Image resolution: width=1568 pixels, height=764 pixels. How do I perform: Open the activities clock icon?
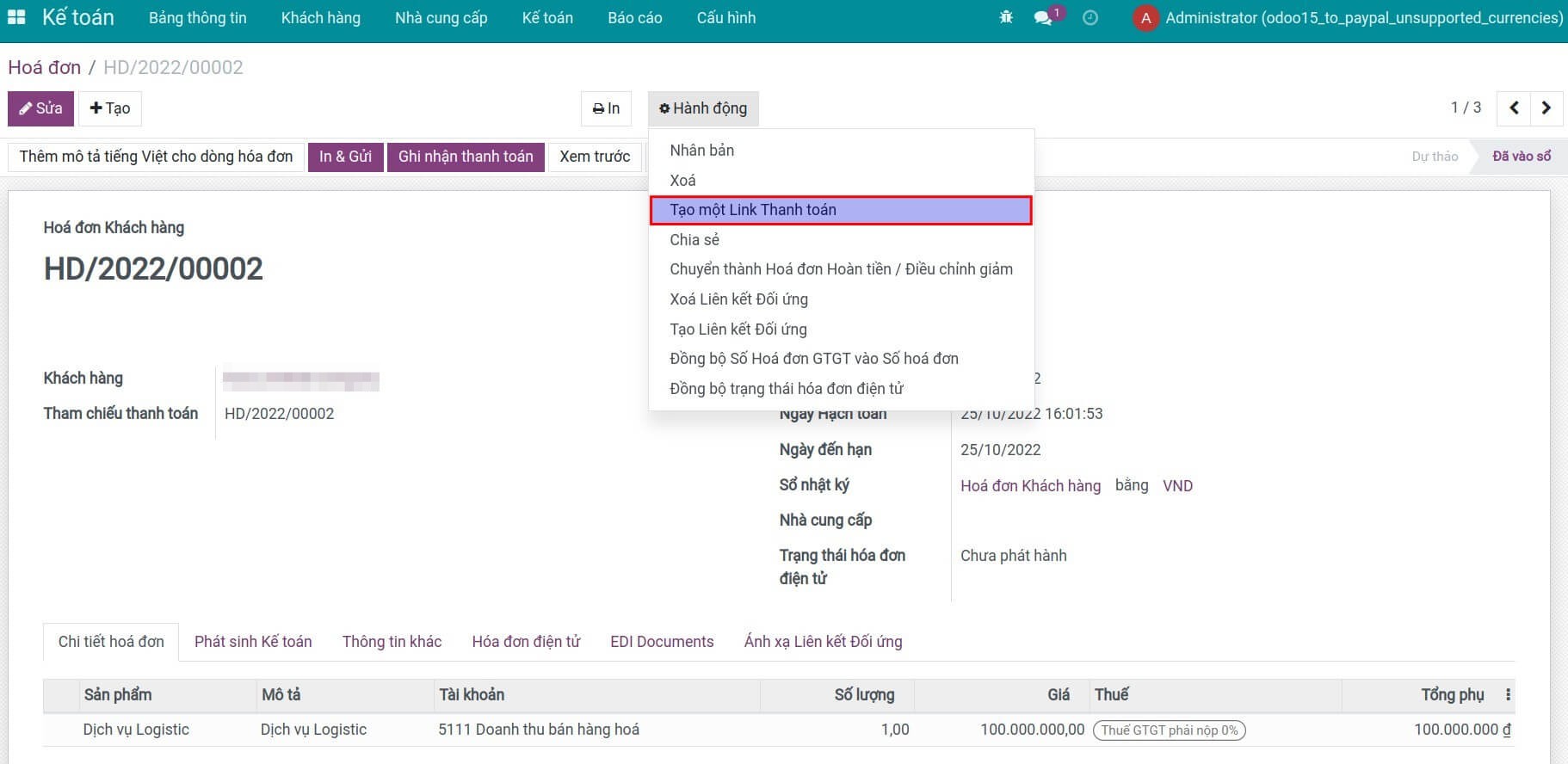(1090, 17)
